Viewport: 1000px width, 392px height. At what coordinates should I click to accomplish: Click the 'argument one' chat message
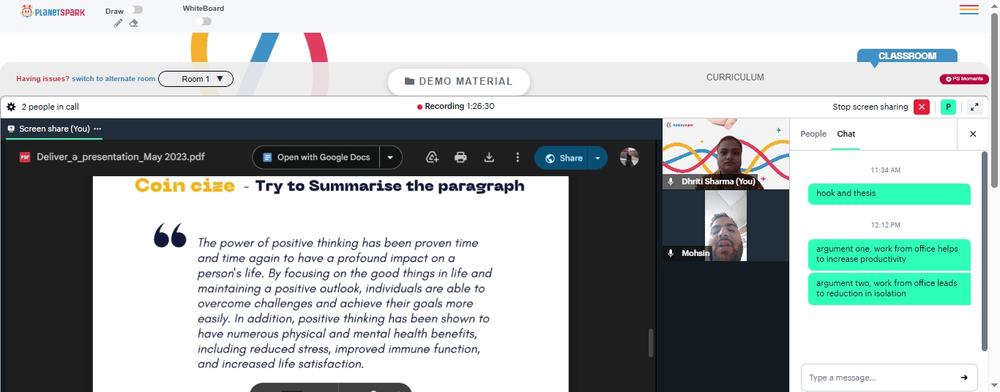pyautogui.click(x=889, y=254)
